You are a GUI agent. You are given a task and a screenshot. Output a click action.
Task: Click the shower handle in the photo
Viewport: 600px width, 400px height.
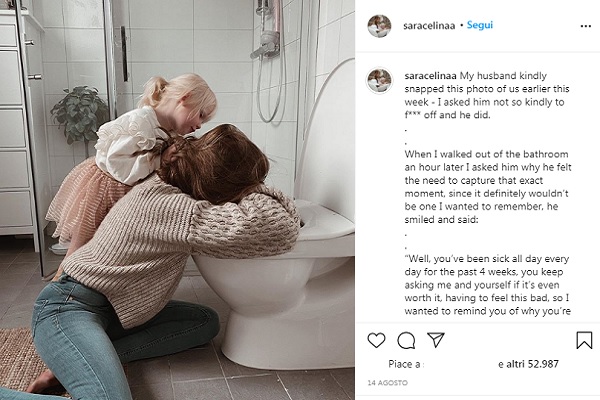[267, 46]
